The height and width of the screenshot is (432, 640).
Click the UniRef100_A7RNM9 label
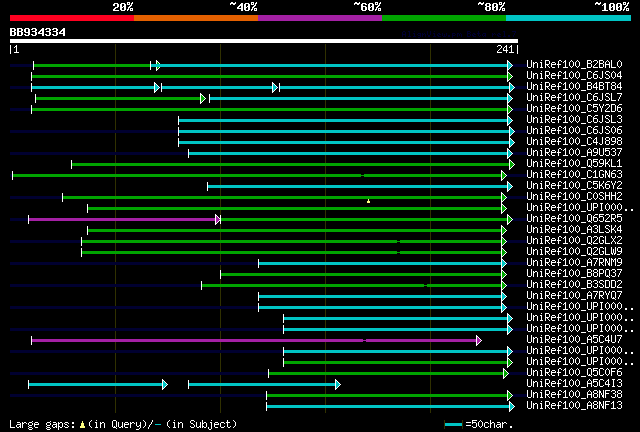pos(574,263)
